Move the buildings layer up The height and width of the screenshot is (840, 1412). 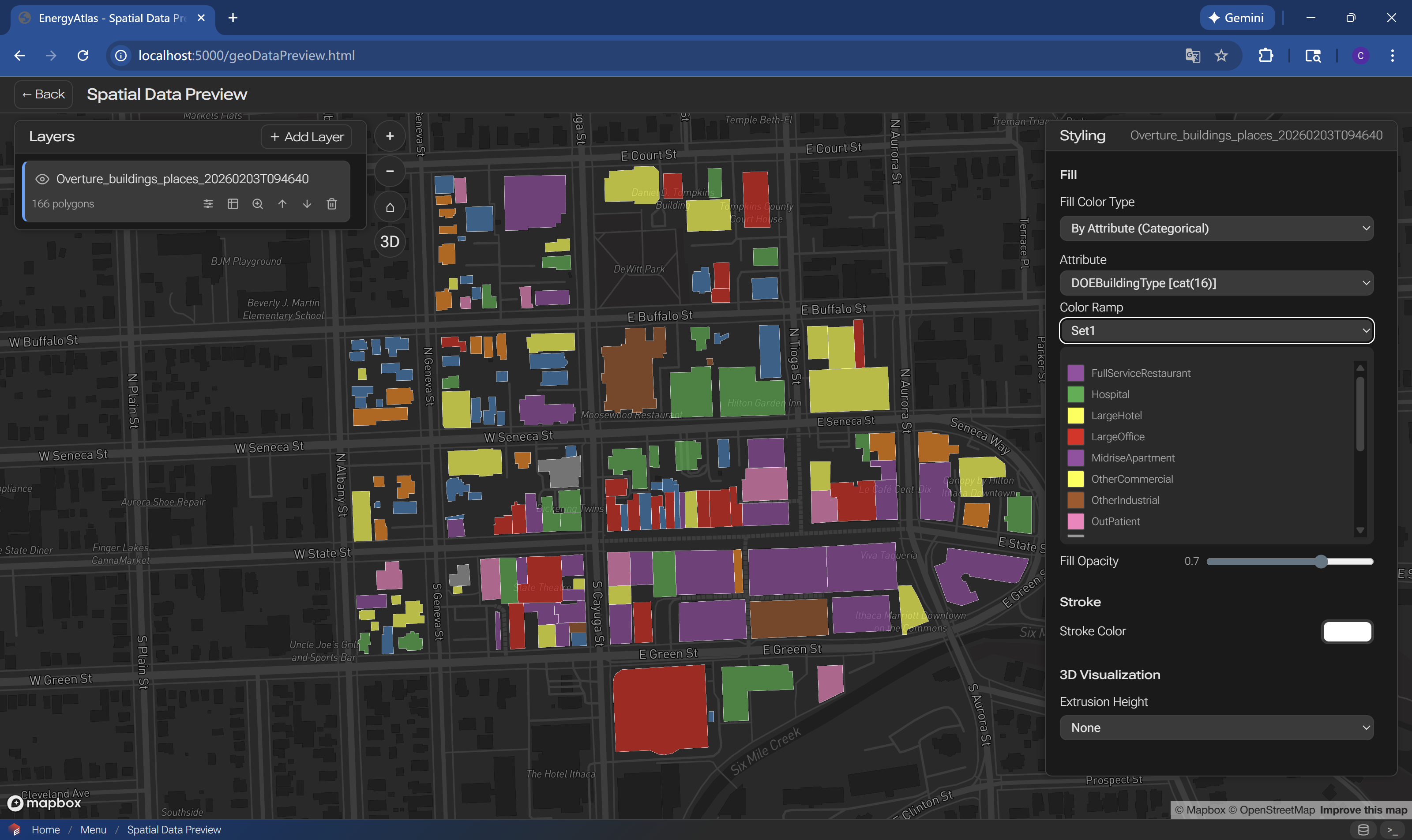click(x=282, y=204)
